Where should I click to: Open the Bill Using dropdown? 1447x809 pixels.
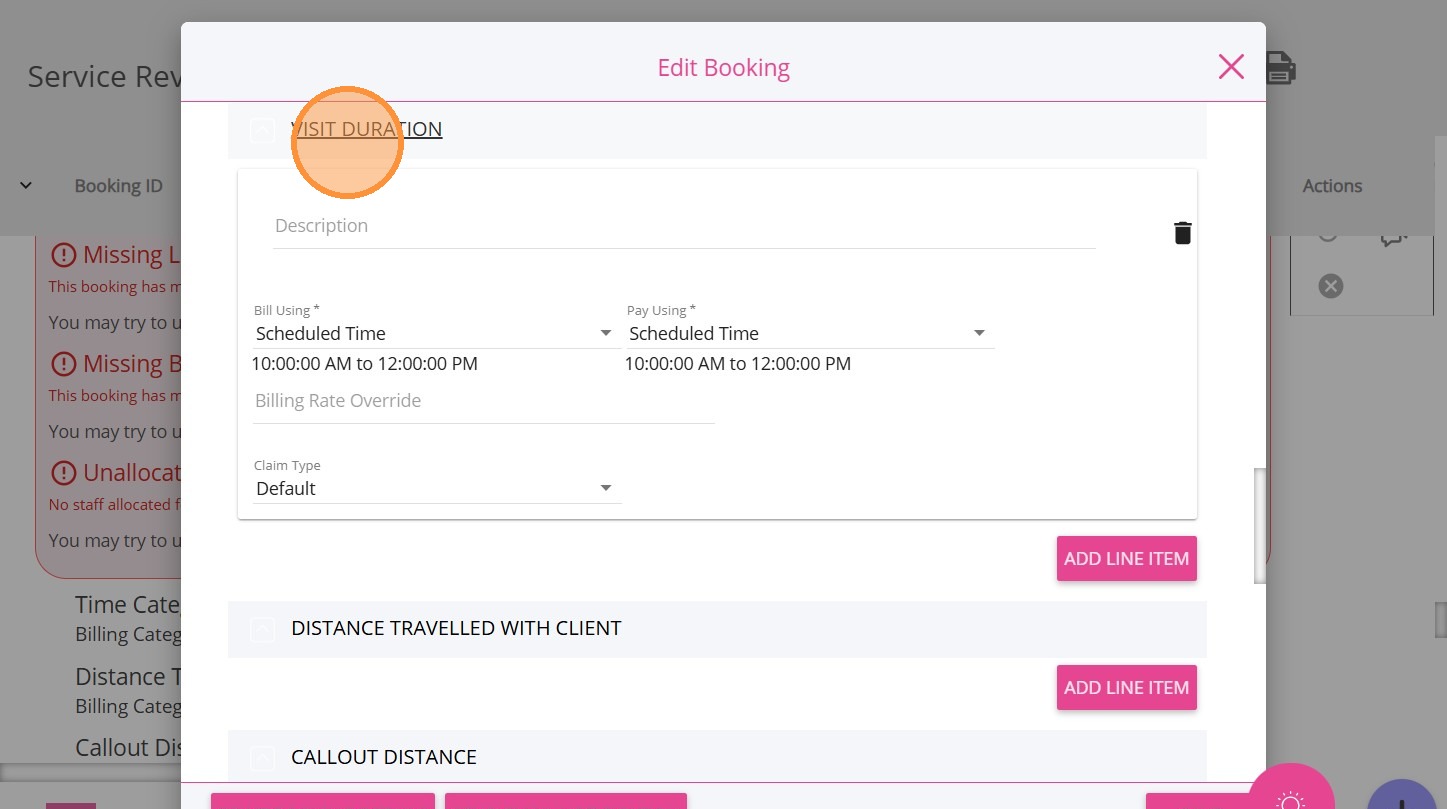[x=433, y=333]
